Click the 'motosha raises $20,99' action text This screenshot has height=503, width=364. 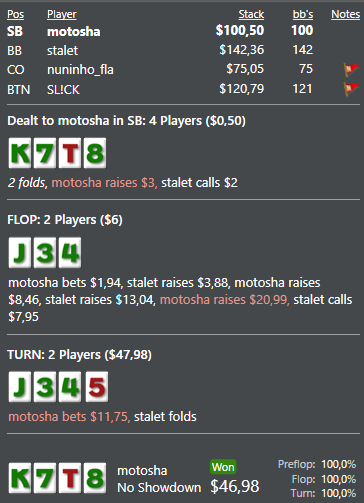point(224,299)
